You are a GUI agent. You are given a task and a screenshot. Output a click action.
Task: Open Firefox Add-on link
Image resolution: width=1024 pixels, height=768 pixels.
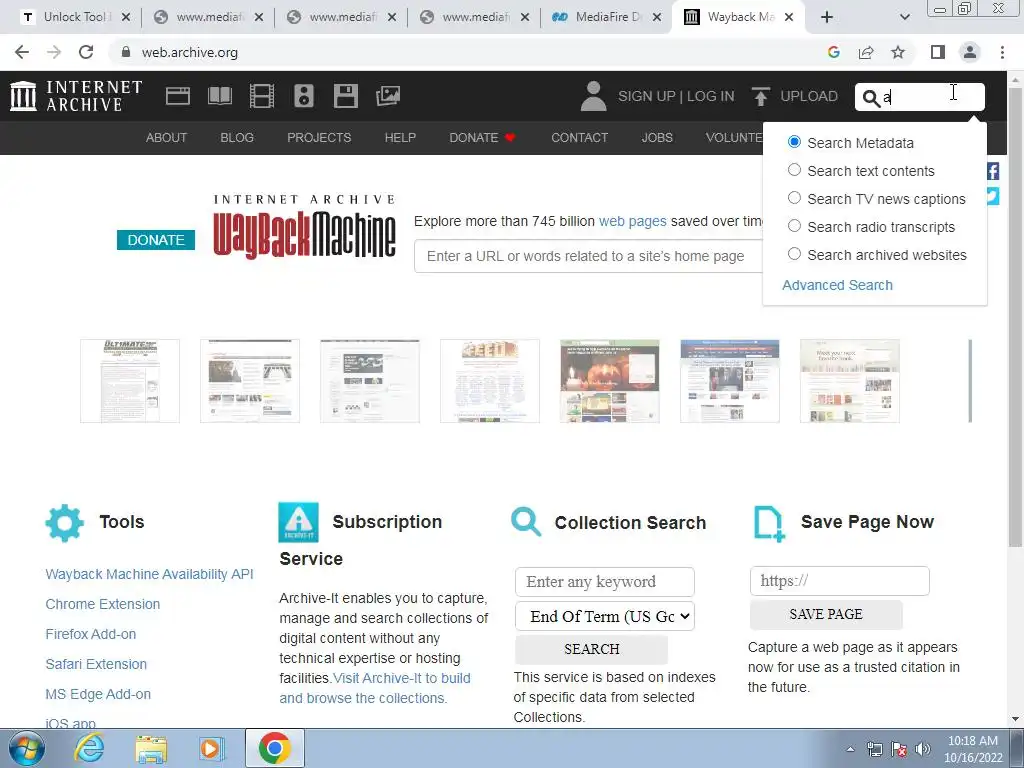[x=91, y=634]
